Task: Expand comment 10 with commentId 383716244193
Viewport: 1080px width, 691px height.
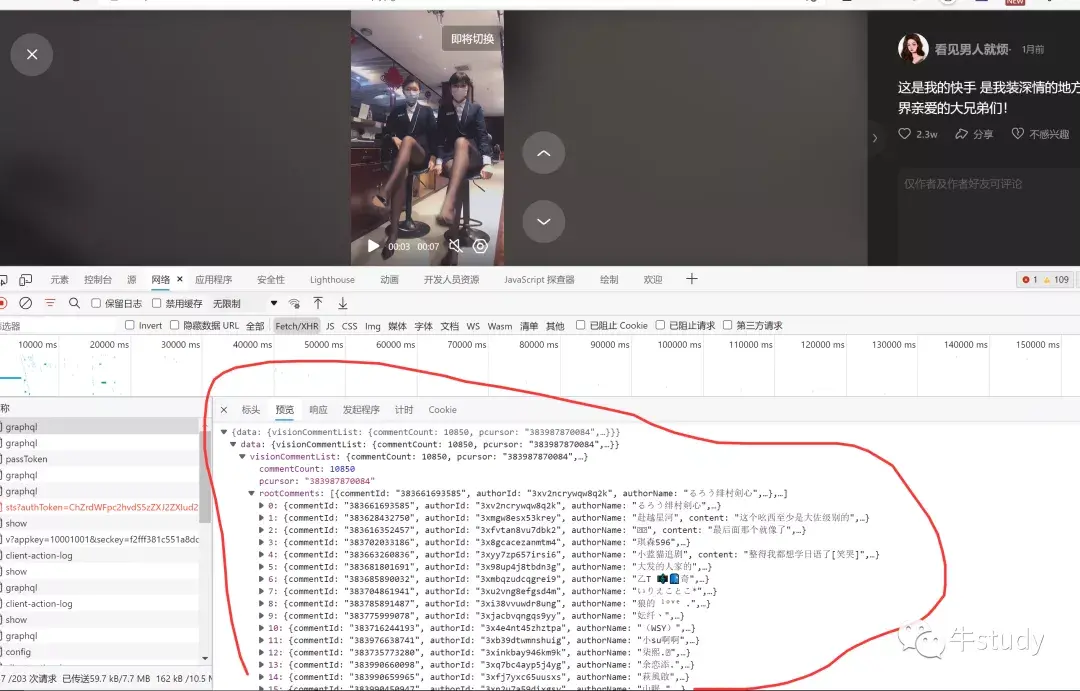Action: (x=261, y=628)
